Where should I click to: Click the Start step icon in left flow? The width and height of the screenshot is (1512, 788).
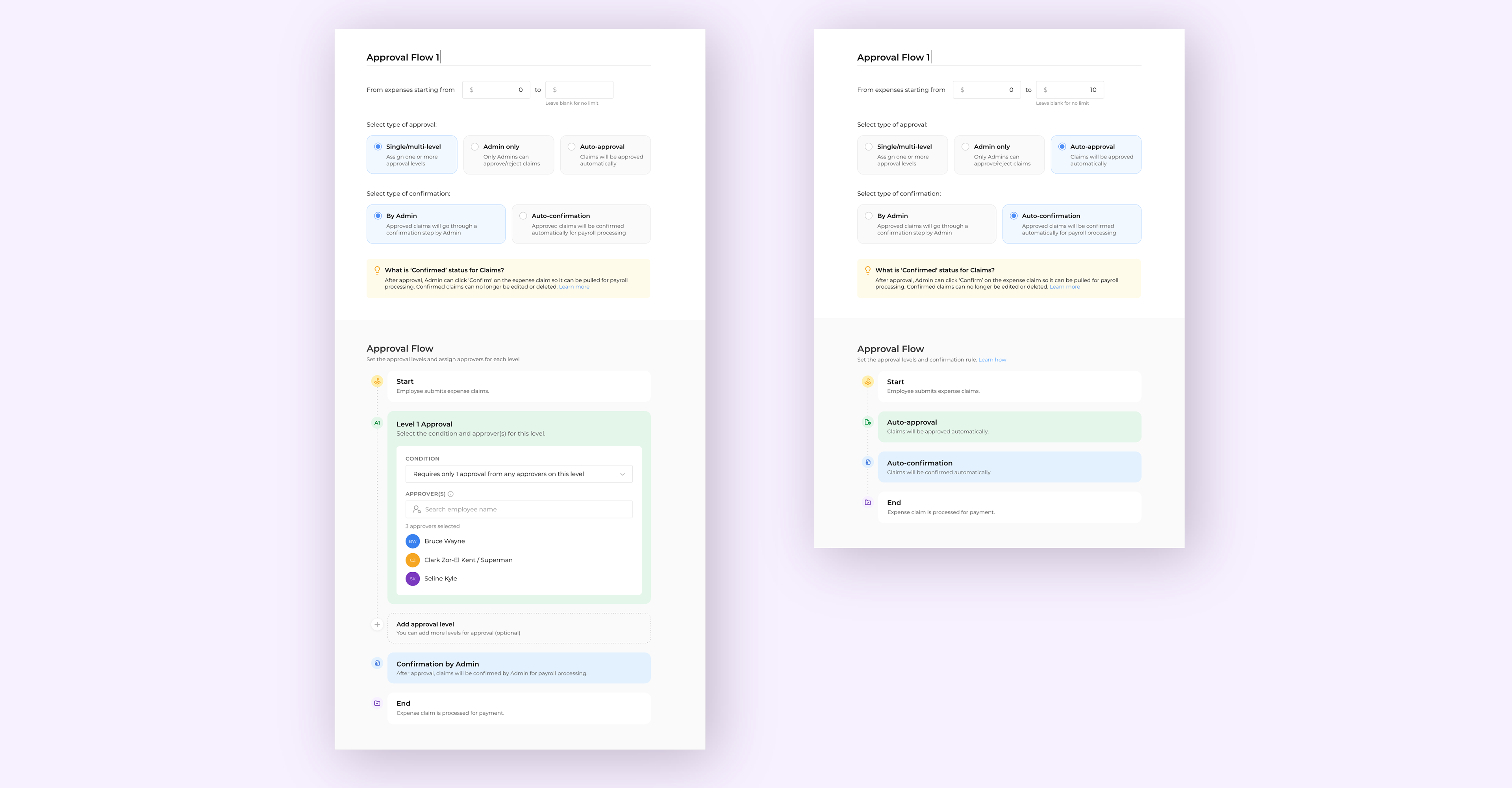point(377,382)
